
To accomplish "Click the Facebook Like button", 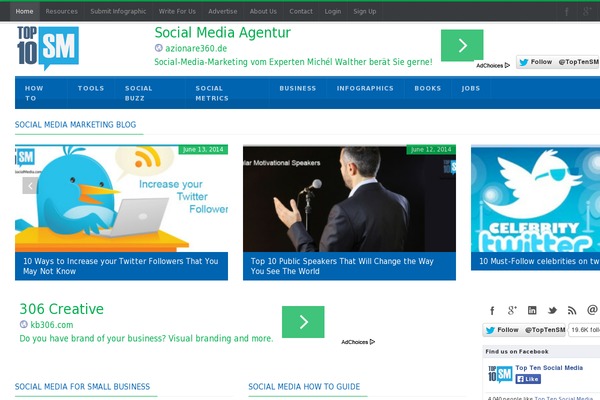I will (x=528, y=379).
